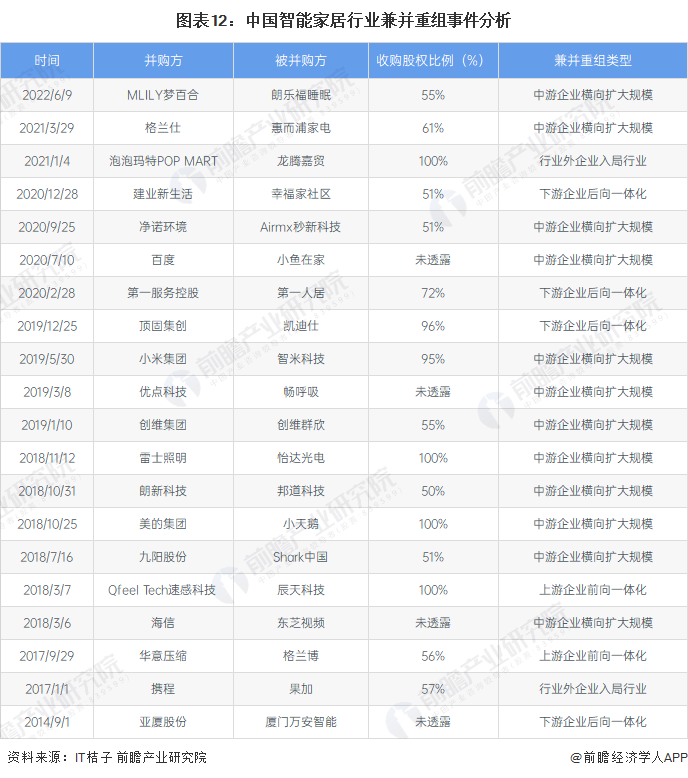This screenshot has width=688, height=778.
Task: Click the @前瞻经济学人APP credit
Action: pyautogui.click(x=628, y=758)
